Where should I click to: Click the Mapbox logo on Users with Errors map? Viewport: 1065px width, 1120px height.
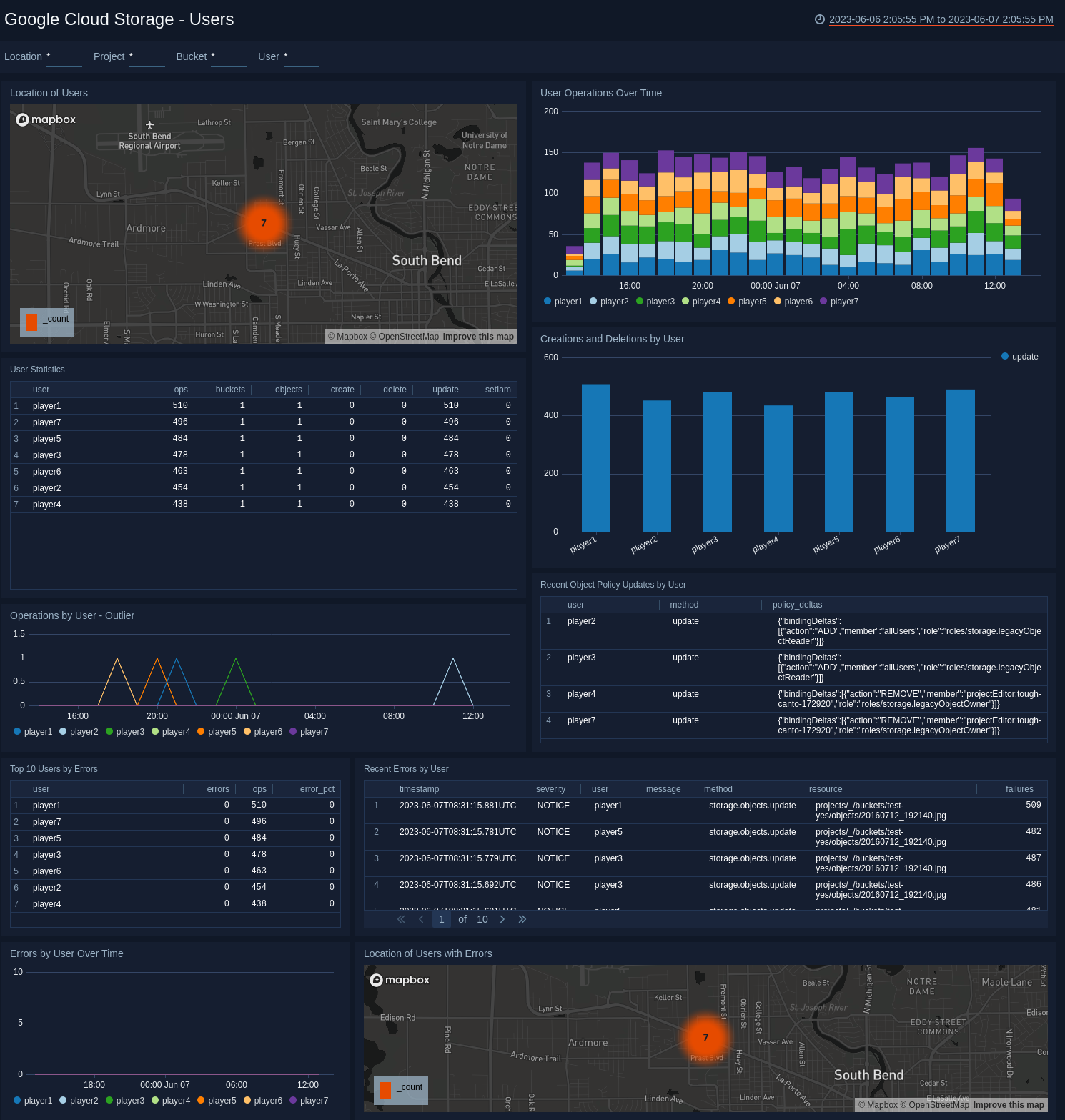pyautogui.click(x=400, y=980)
